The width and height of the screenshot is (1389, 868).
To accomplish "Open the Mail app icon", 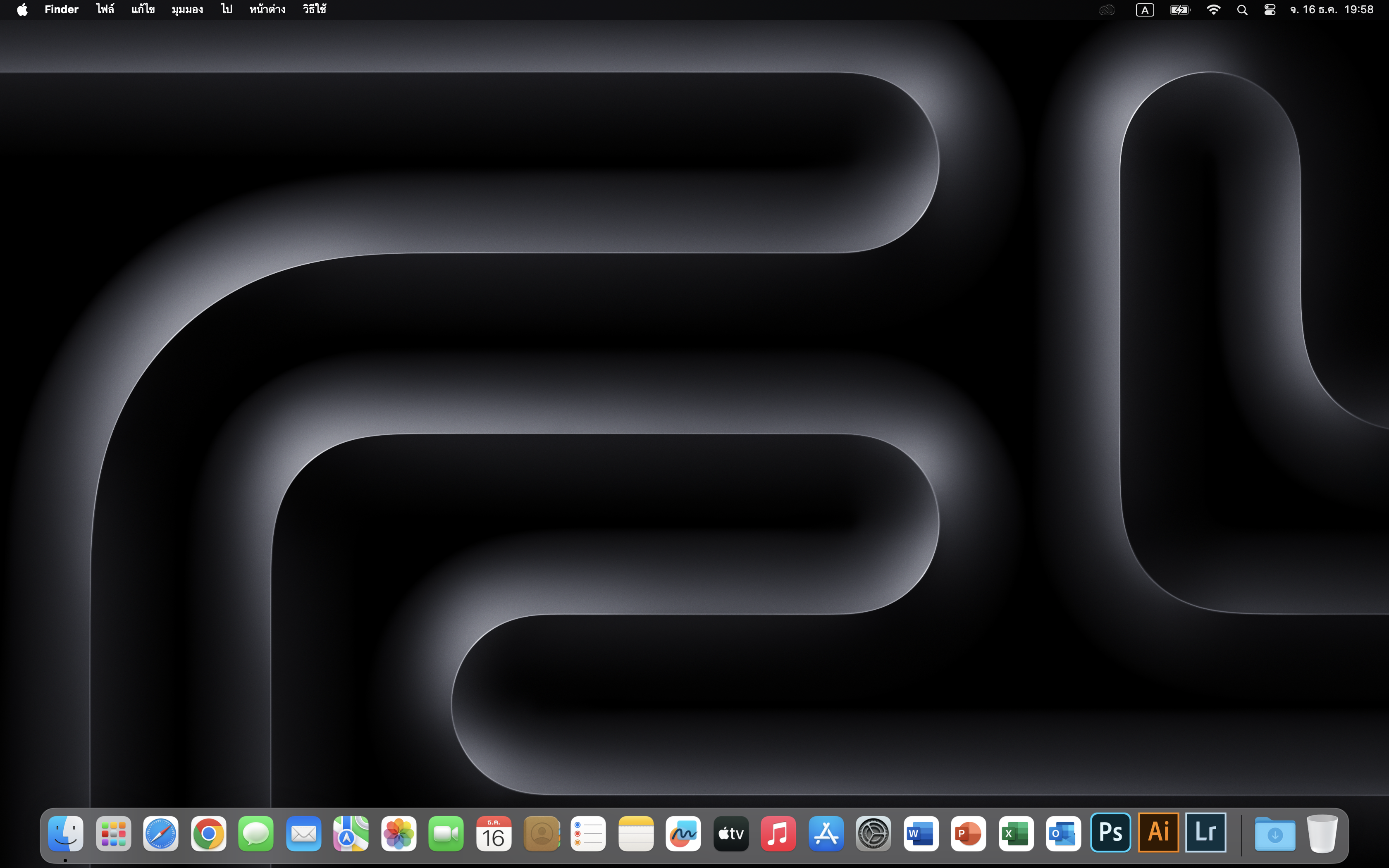I will click(303, 833).
